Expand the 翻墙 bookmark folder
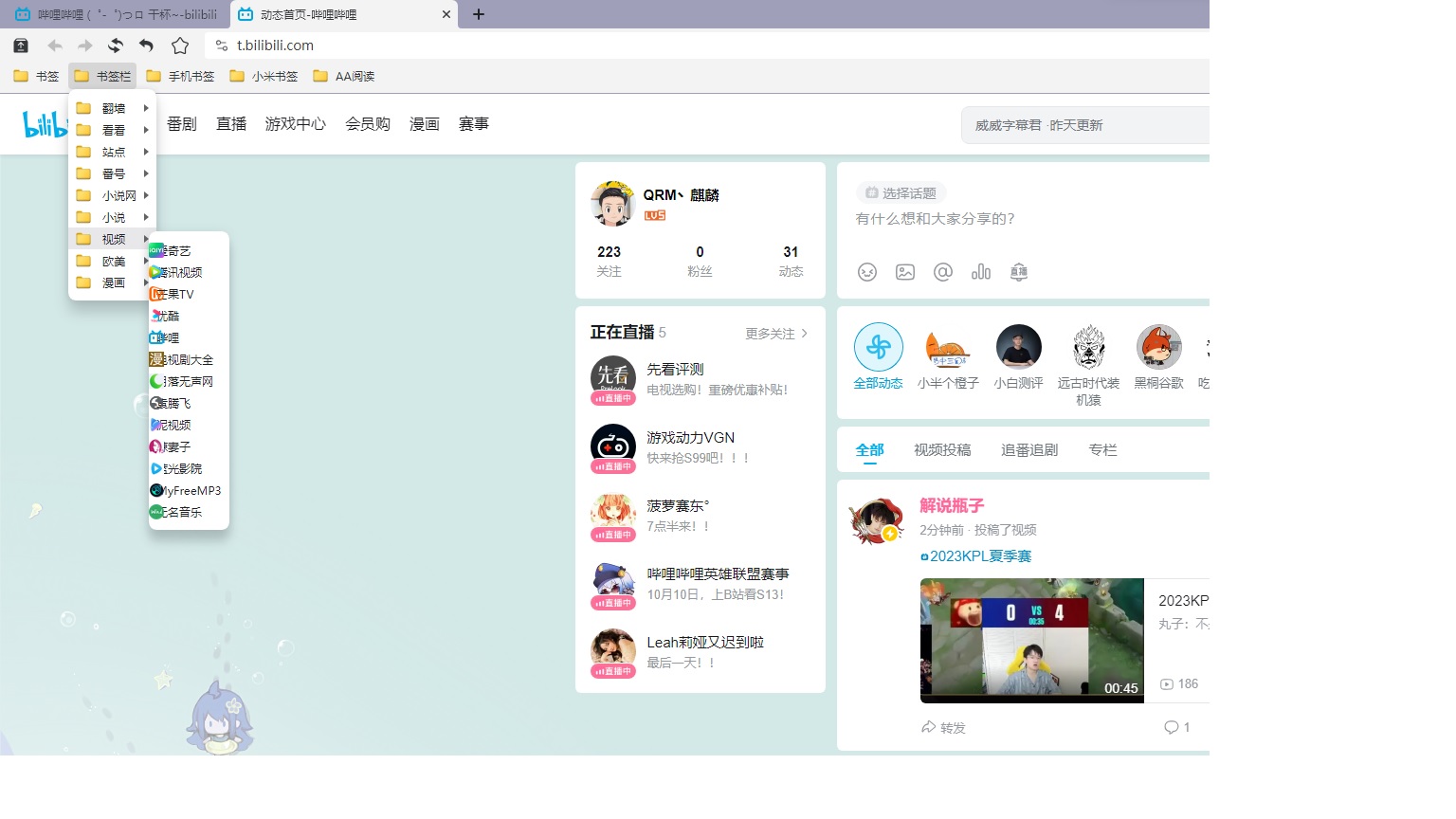1456x819 pixels. click(x=112, y=108)
